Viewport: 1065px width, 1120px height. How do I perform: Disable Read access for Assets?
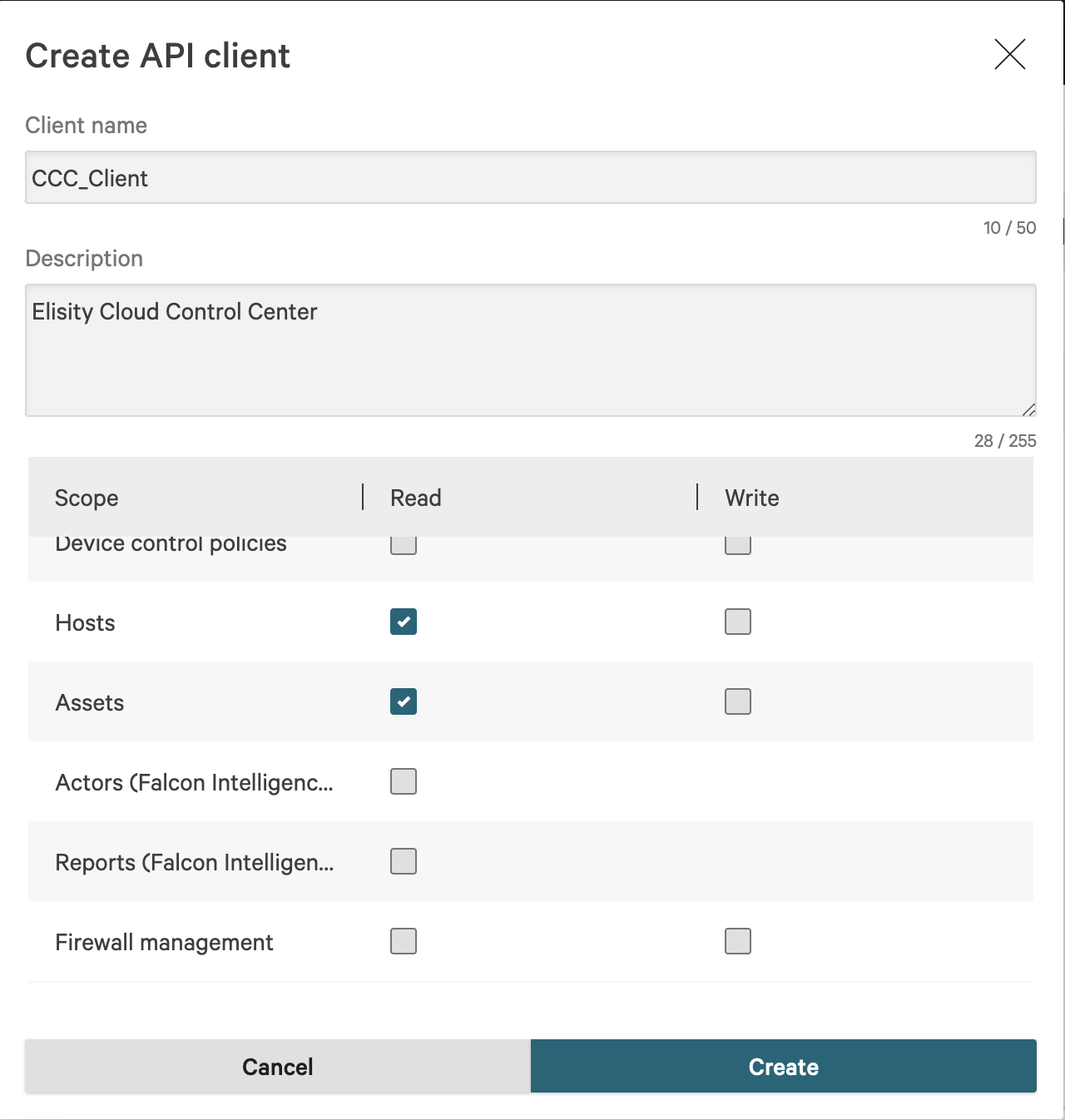[404, 701]
